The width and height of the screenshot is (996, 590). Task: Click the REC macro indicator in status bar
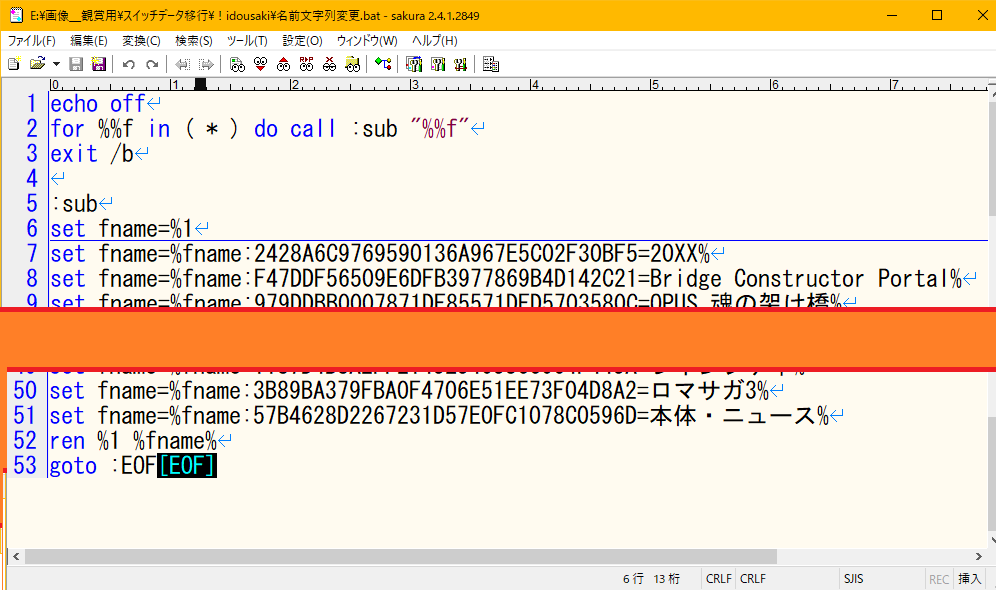(939, 579)
